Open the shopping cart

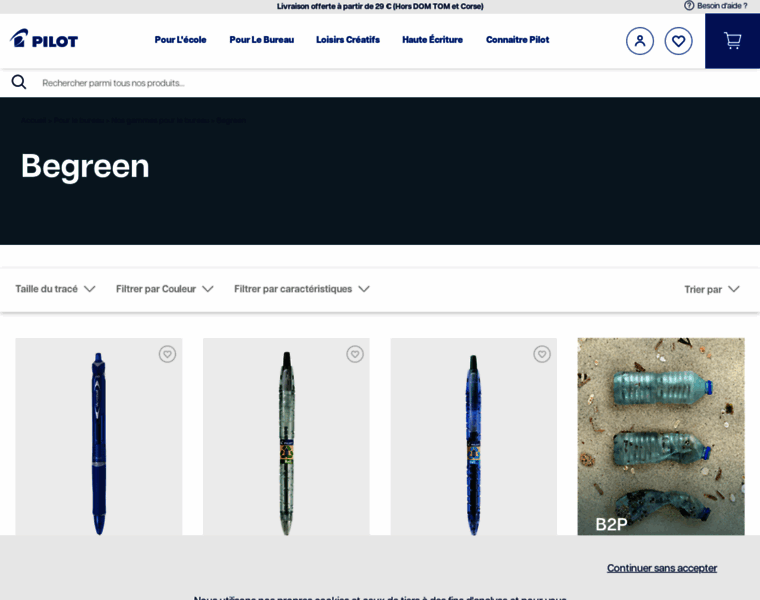point(732,41)
